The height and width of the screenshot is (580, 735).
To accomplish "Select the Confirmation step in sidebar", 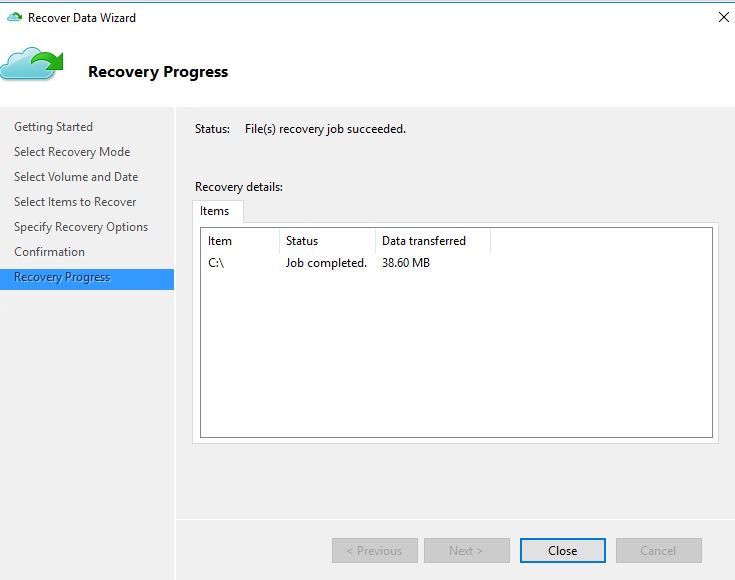I will pos(49,252).
